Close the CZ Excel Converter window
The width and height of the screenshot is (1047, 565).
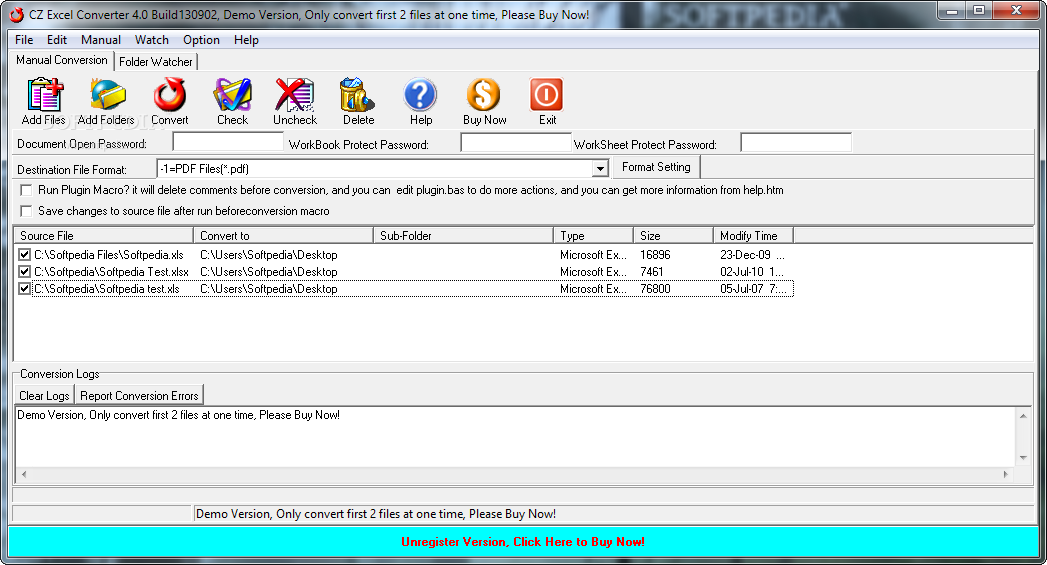(x=1016, y=11)
